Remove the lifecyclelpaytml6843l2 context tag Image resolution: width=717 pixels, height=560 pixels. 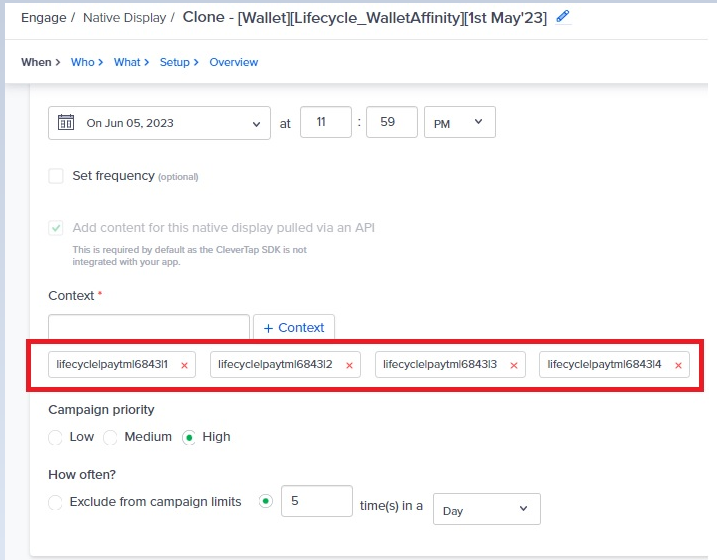(x=349, y=365)
